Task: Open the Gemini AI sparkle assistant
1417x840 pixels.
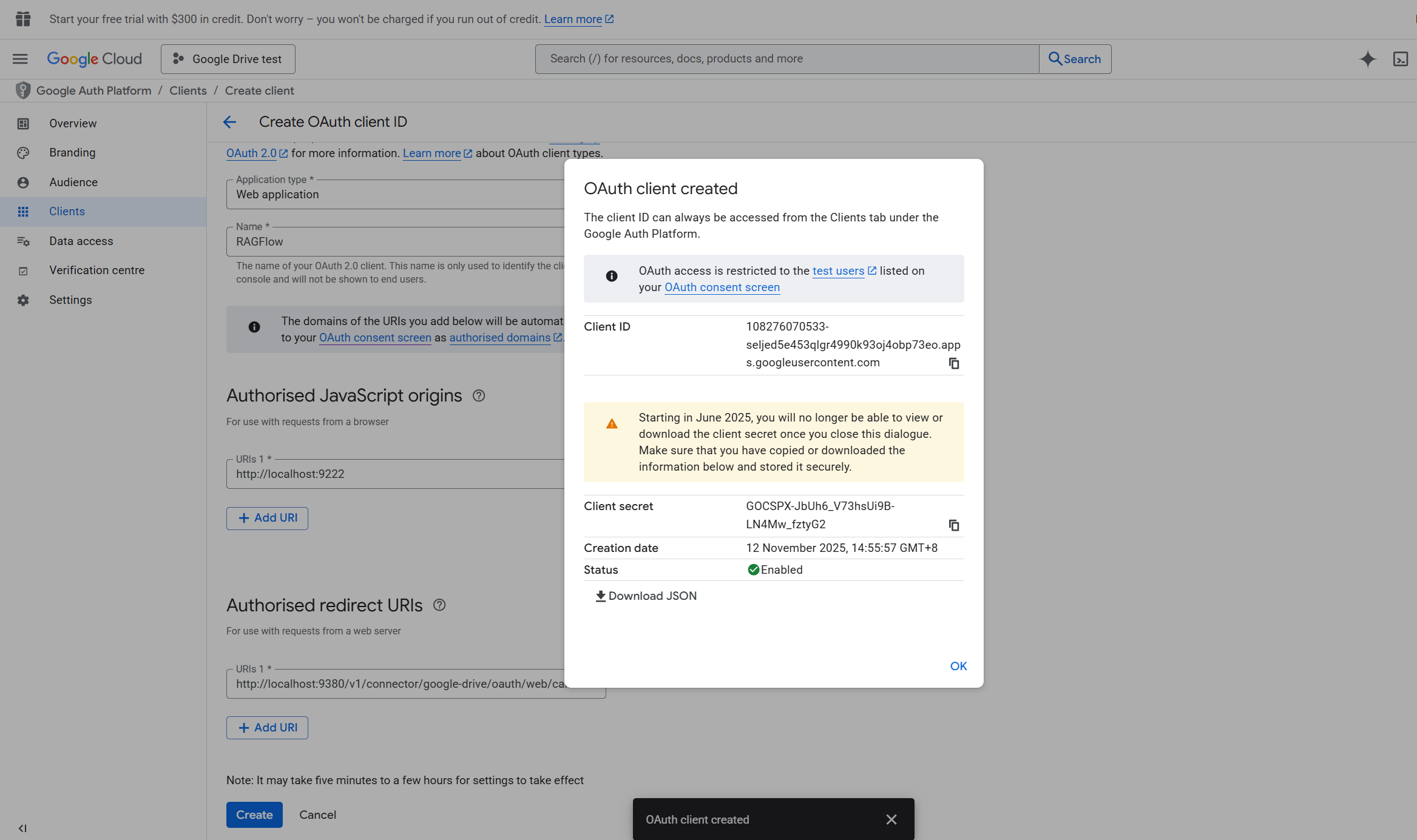Action: 1367,59
